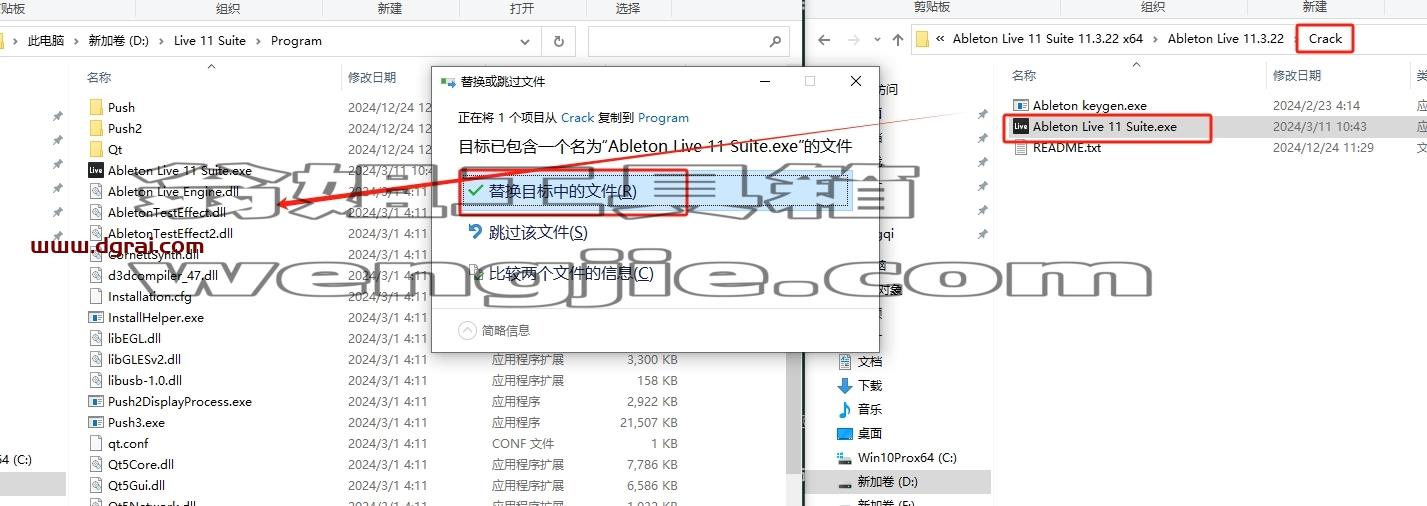Click Program in the left window breadcrumb

pyautogui.click(x=296, y=41)
